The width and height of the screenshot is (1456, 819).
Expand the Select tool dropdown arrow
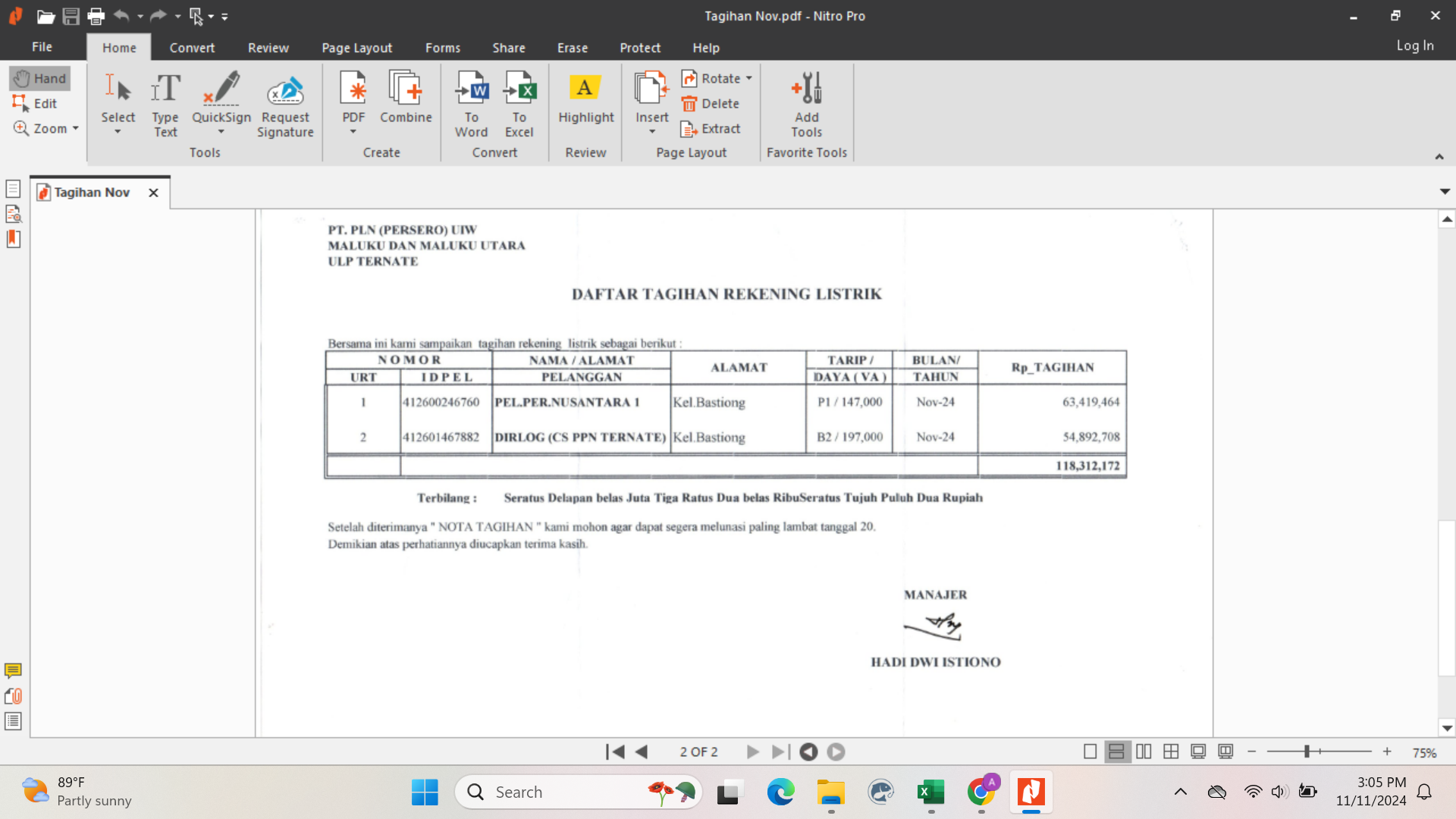click(118, 132)
